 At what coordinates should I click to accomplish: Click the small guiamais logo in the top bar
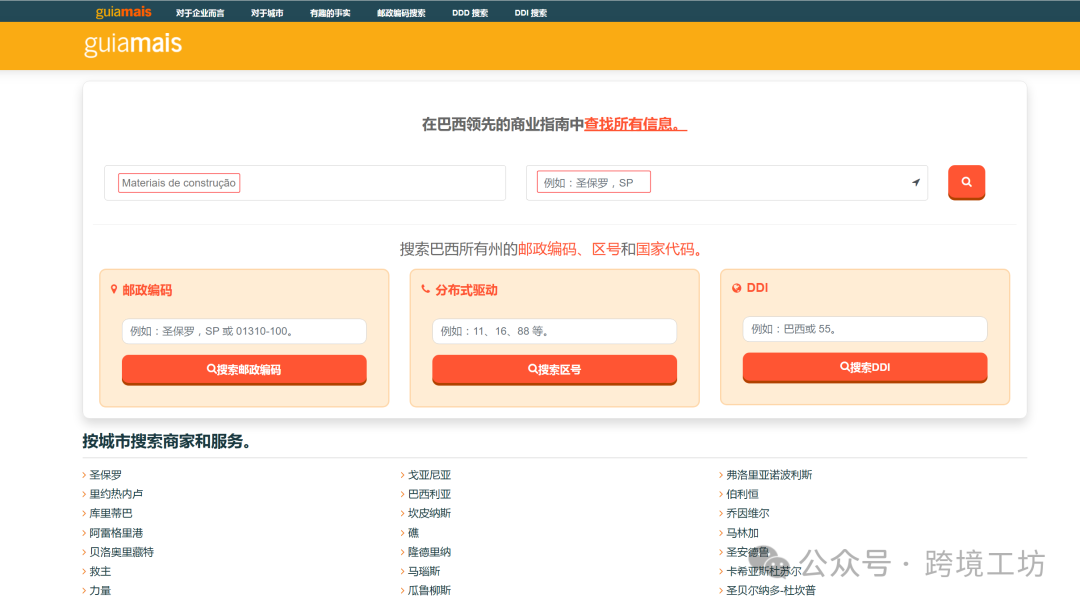(122, 11)
